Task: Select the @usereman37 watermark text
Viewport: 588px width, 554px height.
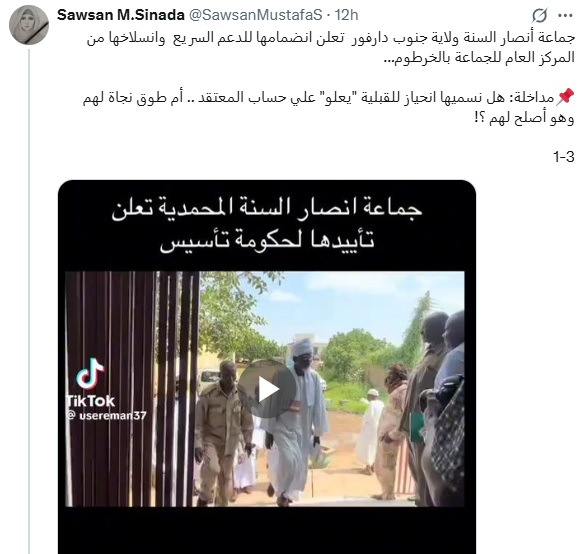Action: (x=106, y=415)
